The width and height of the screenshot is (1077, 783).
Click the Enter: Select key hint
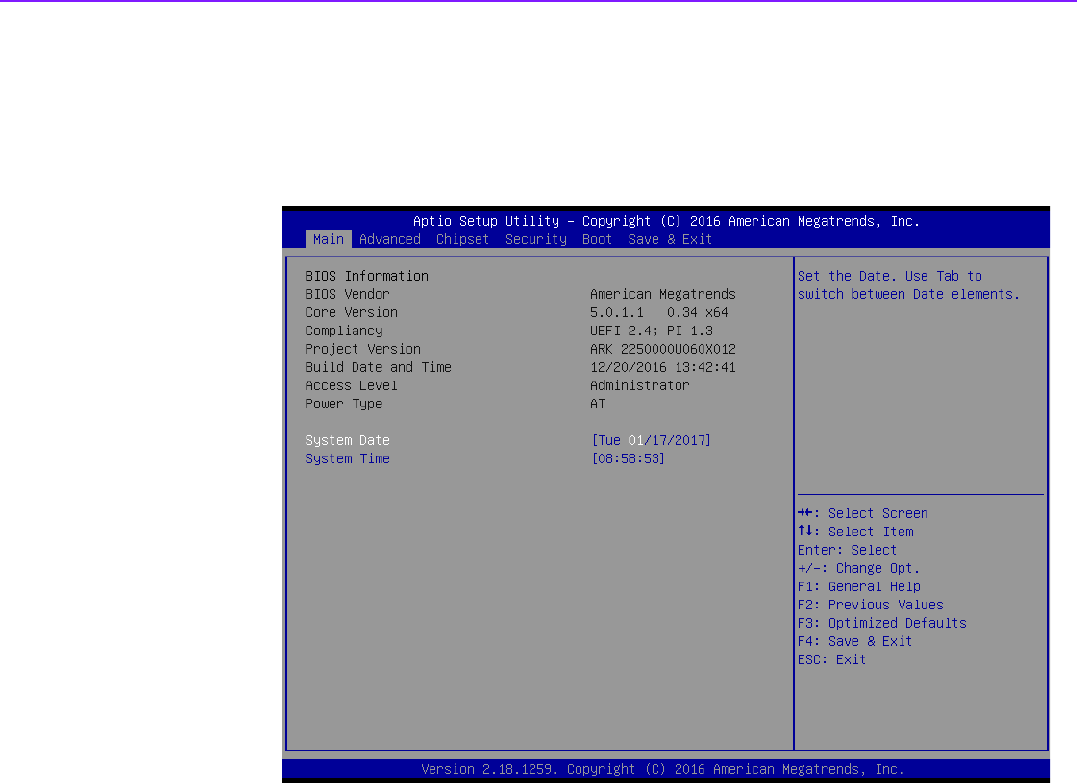pyautogui.click(x=848, y=550)
